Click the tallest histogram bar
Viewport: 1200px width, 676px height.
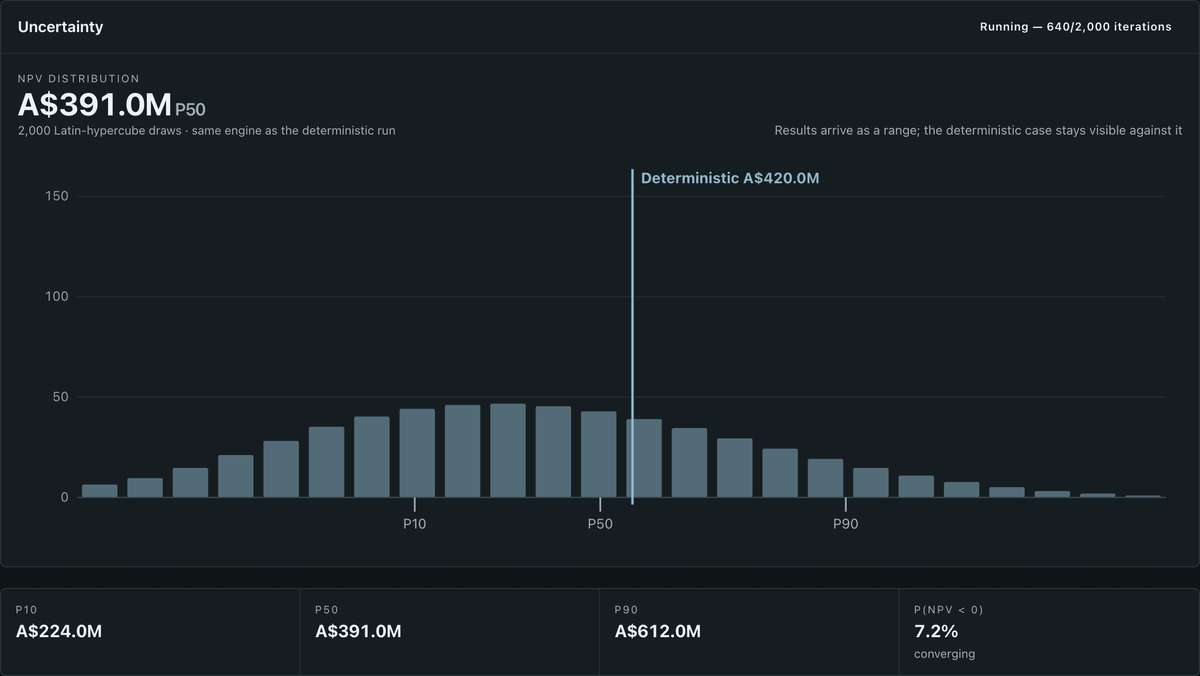508,451
